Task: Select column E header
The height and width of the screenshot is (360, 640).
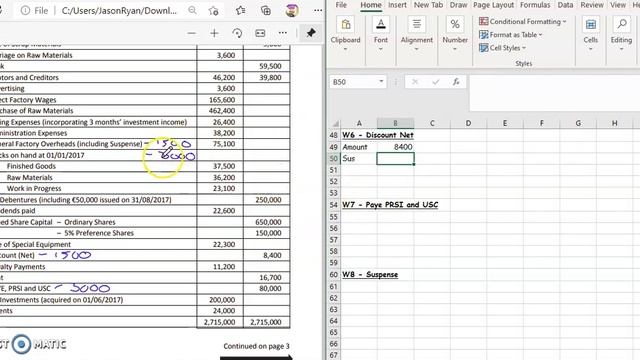Action: pyautogui.click(x=505, y=123)
